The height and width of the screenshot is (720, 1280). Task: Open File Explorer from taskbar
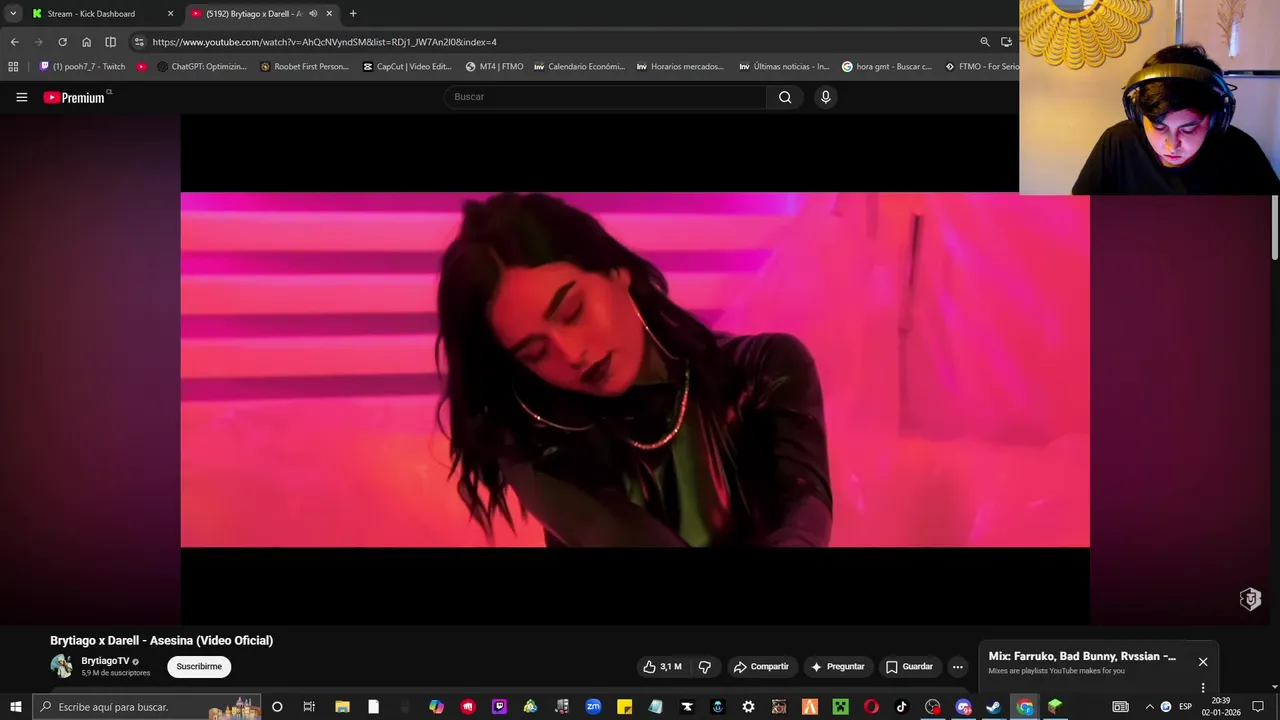(342, 707)
